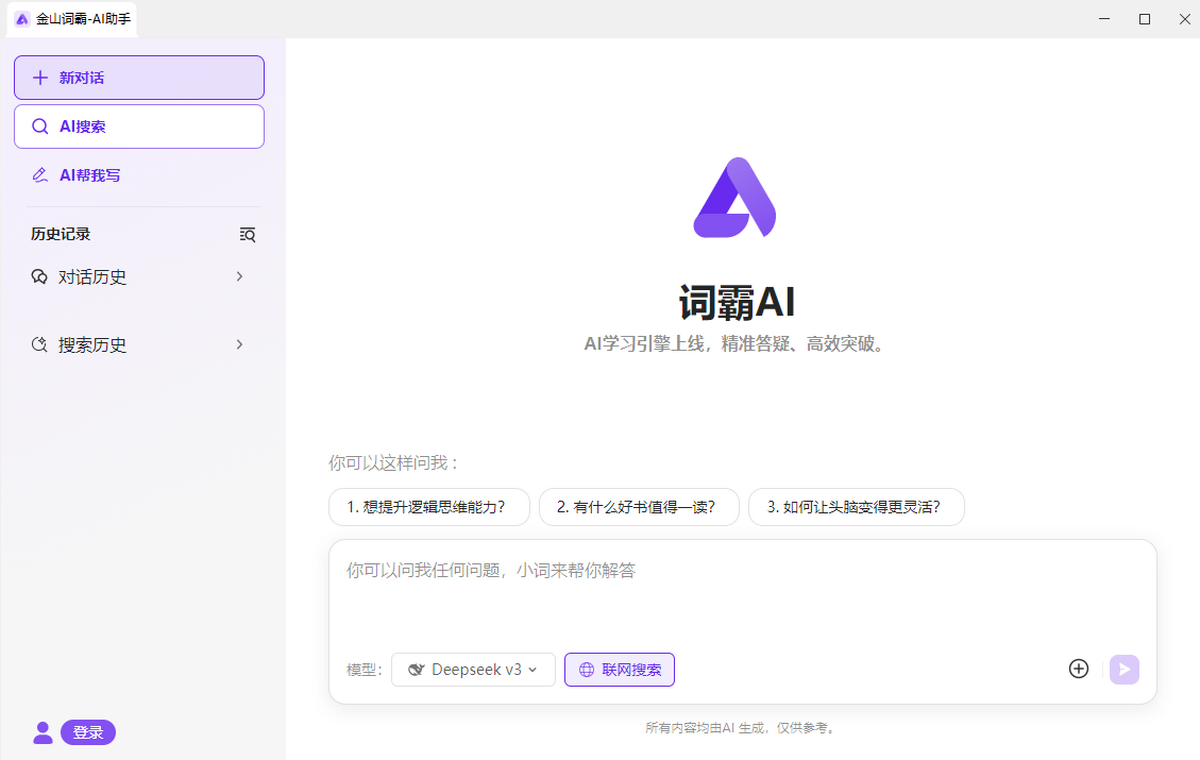The image size is (1200, 760).
Task: Expand the 对话历史 chevron
Action: coord(239,276)
